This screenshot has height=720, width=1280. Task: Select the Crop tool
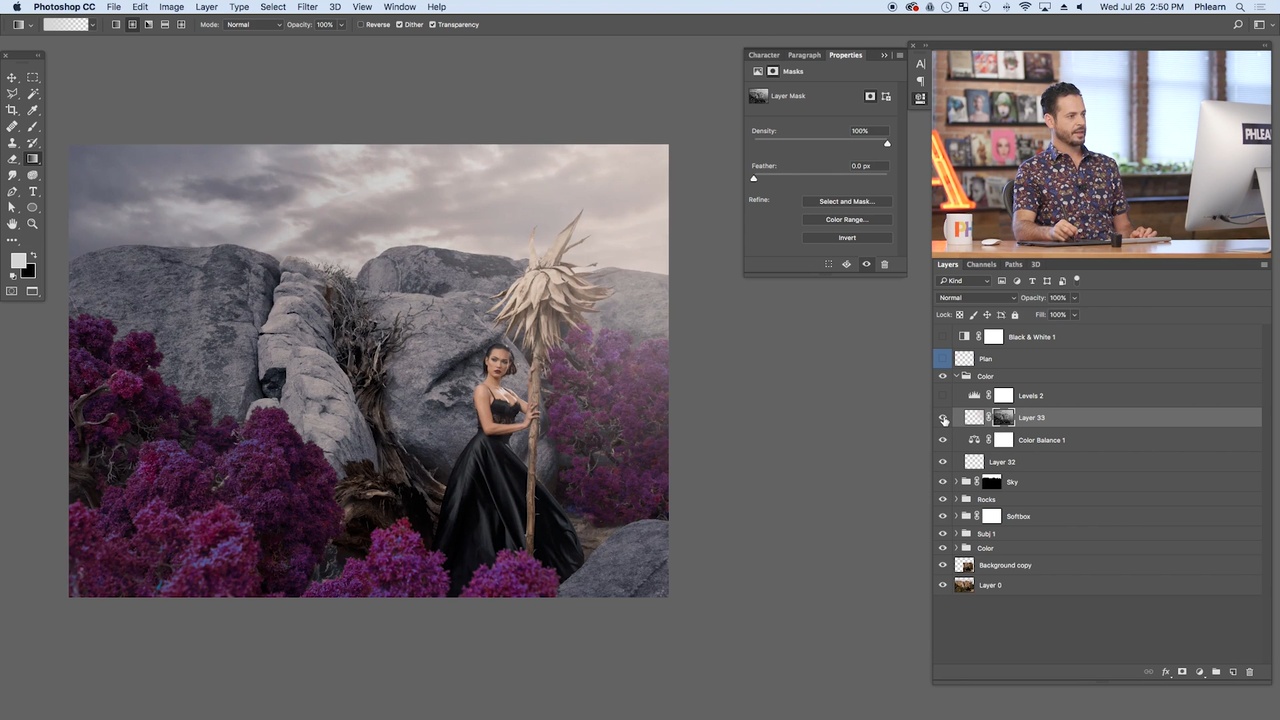coord(12,110)
